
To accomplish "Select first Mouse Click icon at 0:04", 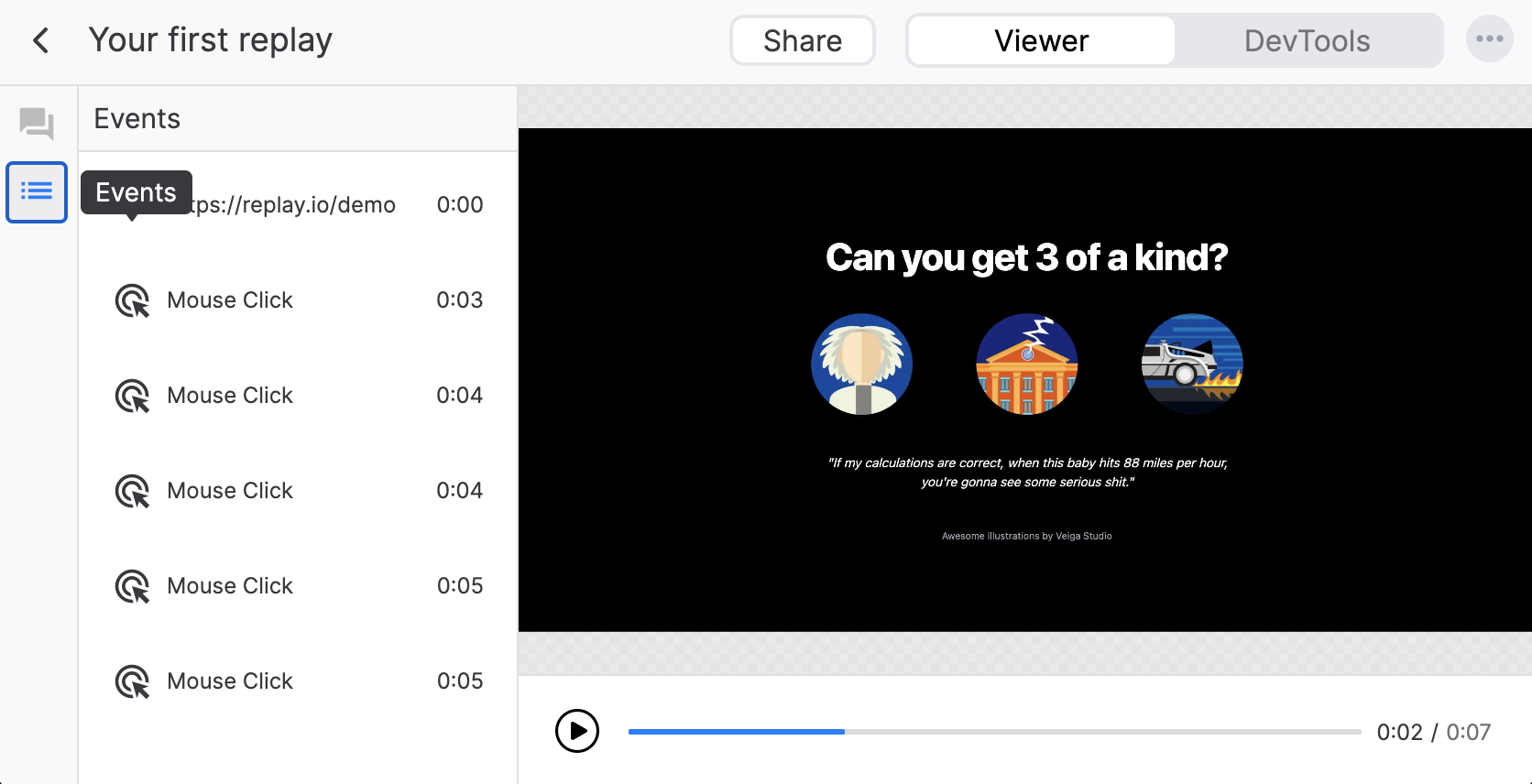I will point(132,396).
